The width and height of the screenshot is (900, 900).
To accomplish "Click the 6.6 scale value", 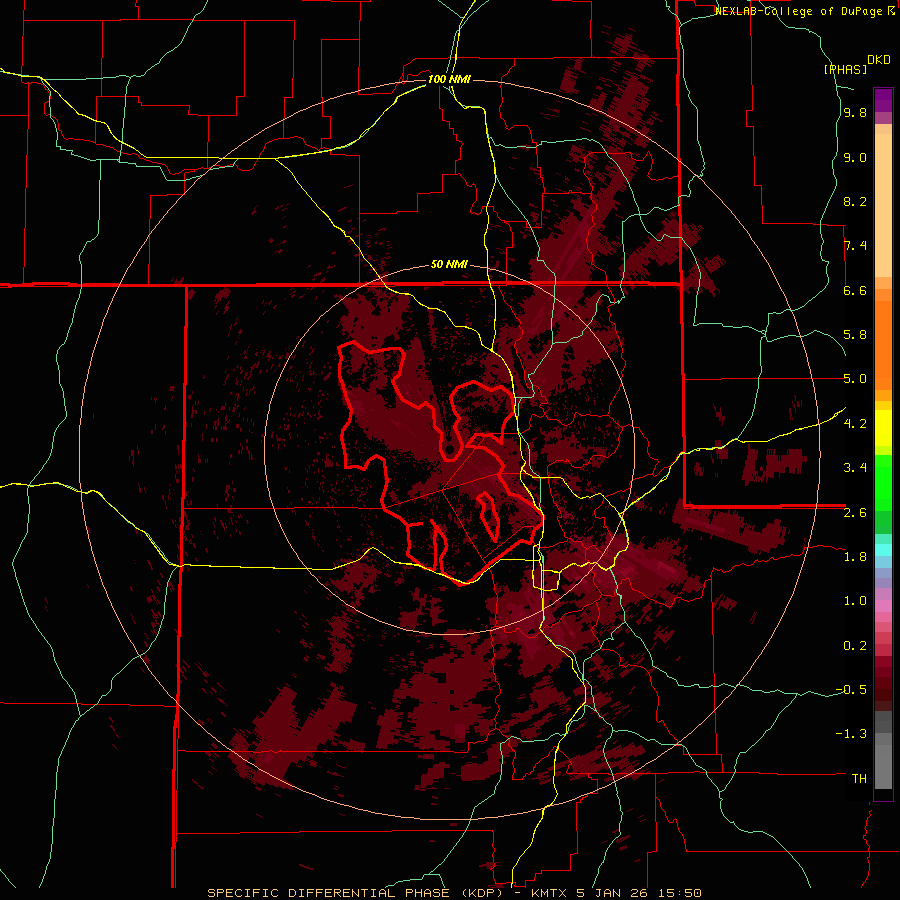I will [x=855, y=290].
